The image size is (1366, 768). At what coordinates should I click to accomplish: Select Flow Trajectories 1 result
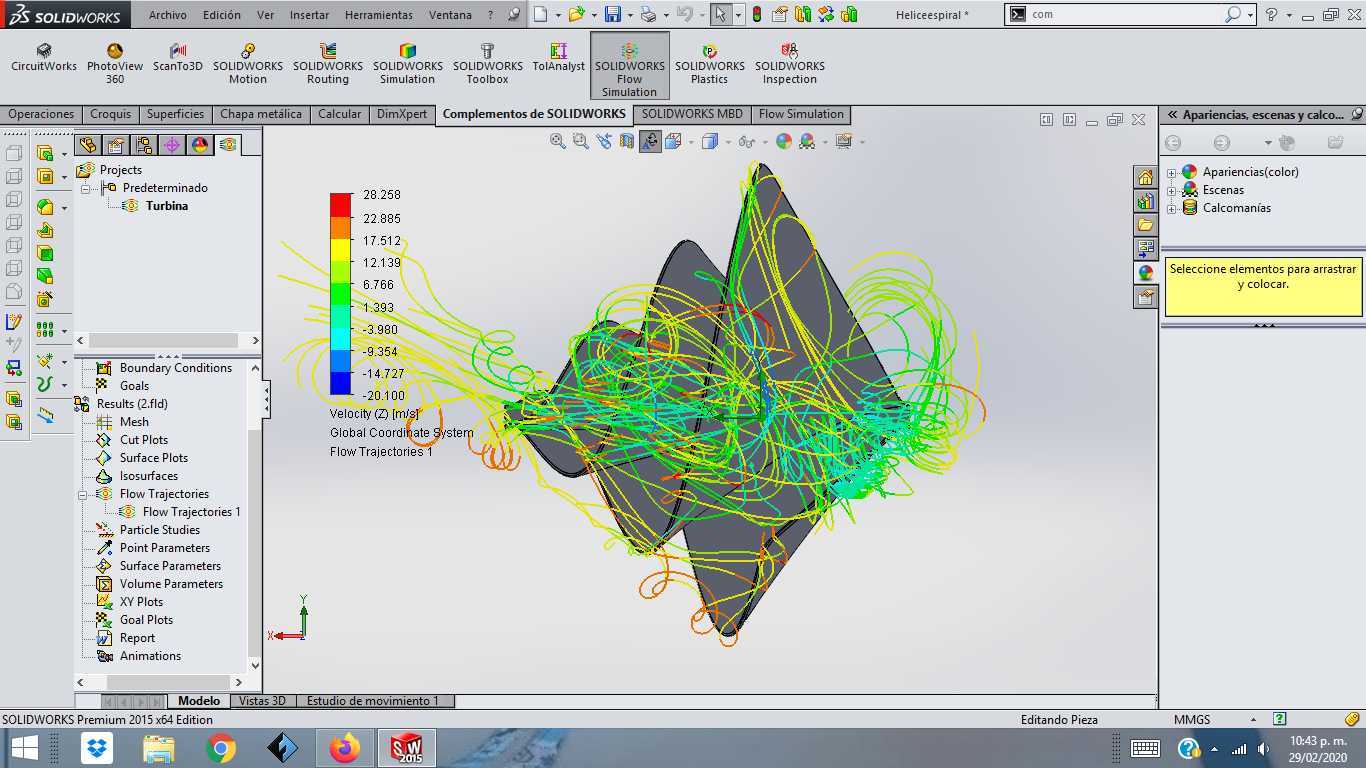[x=191, y=512]
